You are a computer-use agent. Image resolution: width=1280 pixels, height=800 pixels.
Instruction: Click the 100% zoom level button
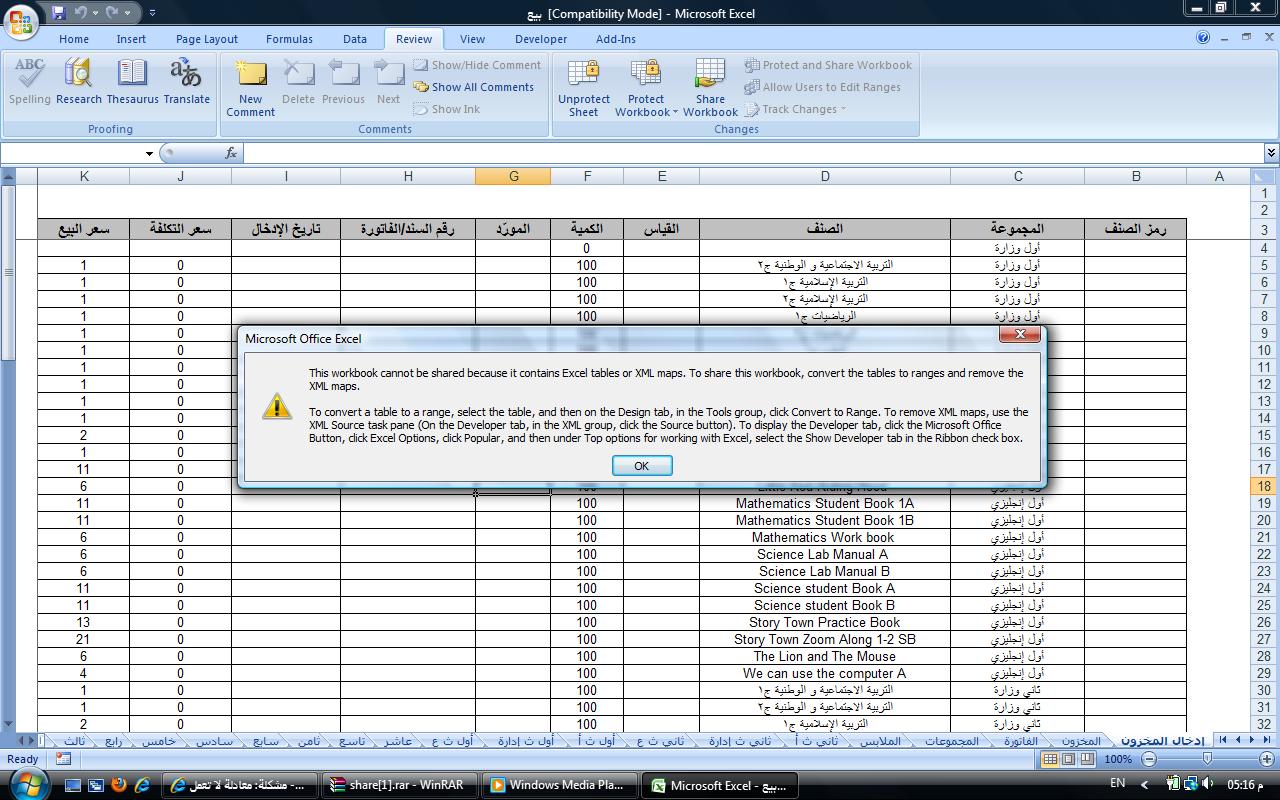[x=1118, y=759]
